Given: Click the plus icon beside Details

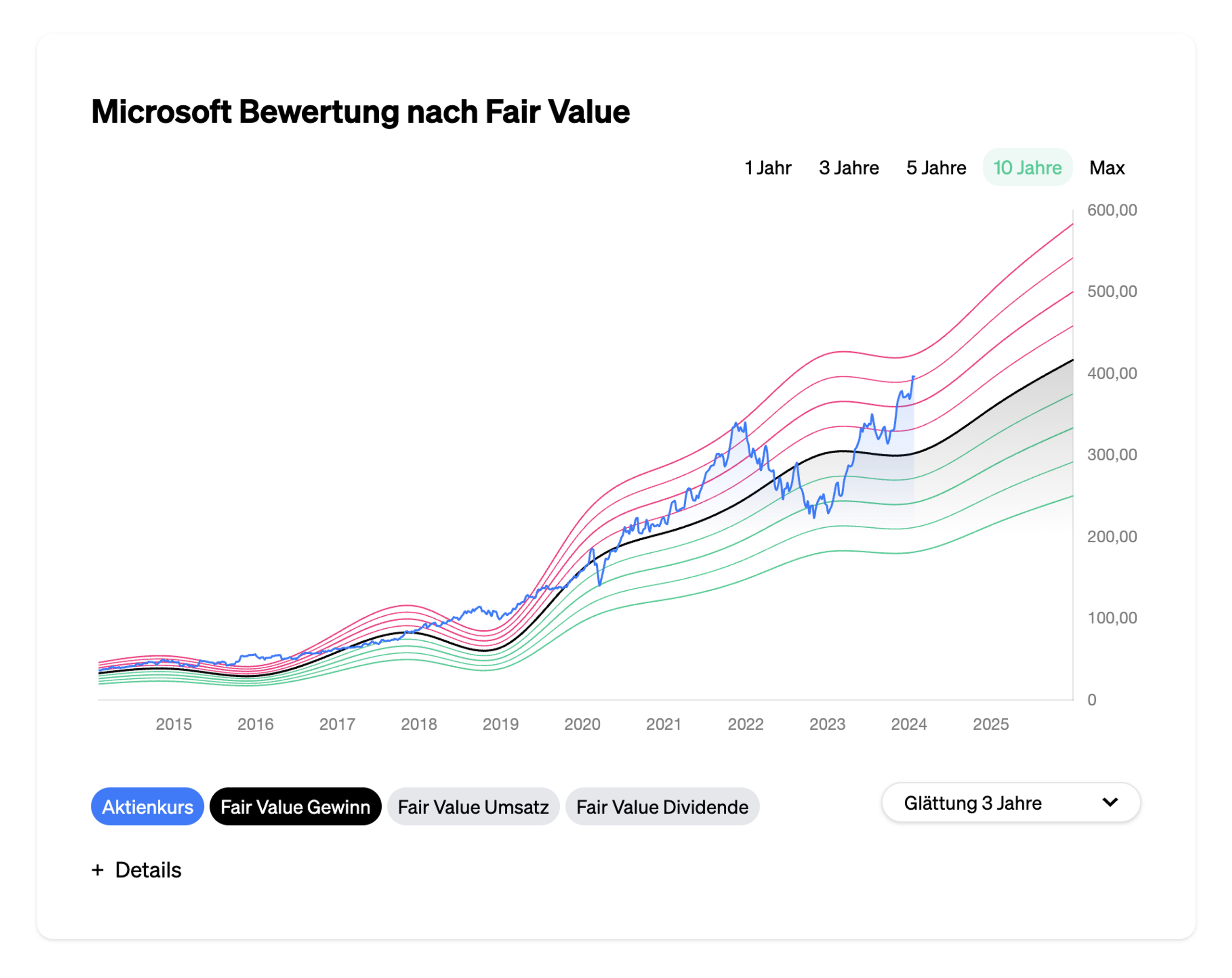Looking at the screenshot, I should pos(98,870).
